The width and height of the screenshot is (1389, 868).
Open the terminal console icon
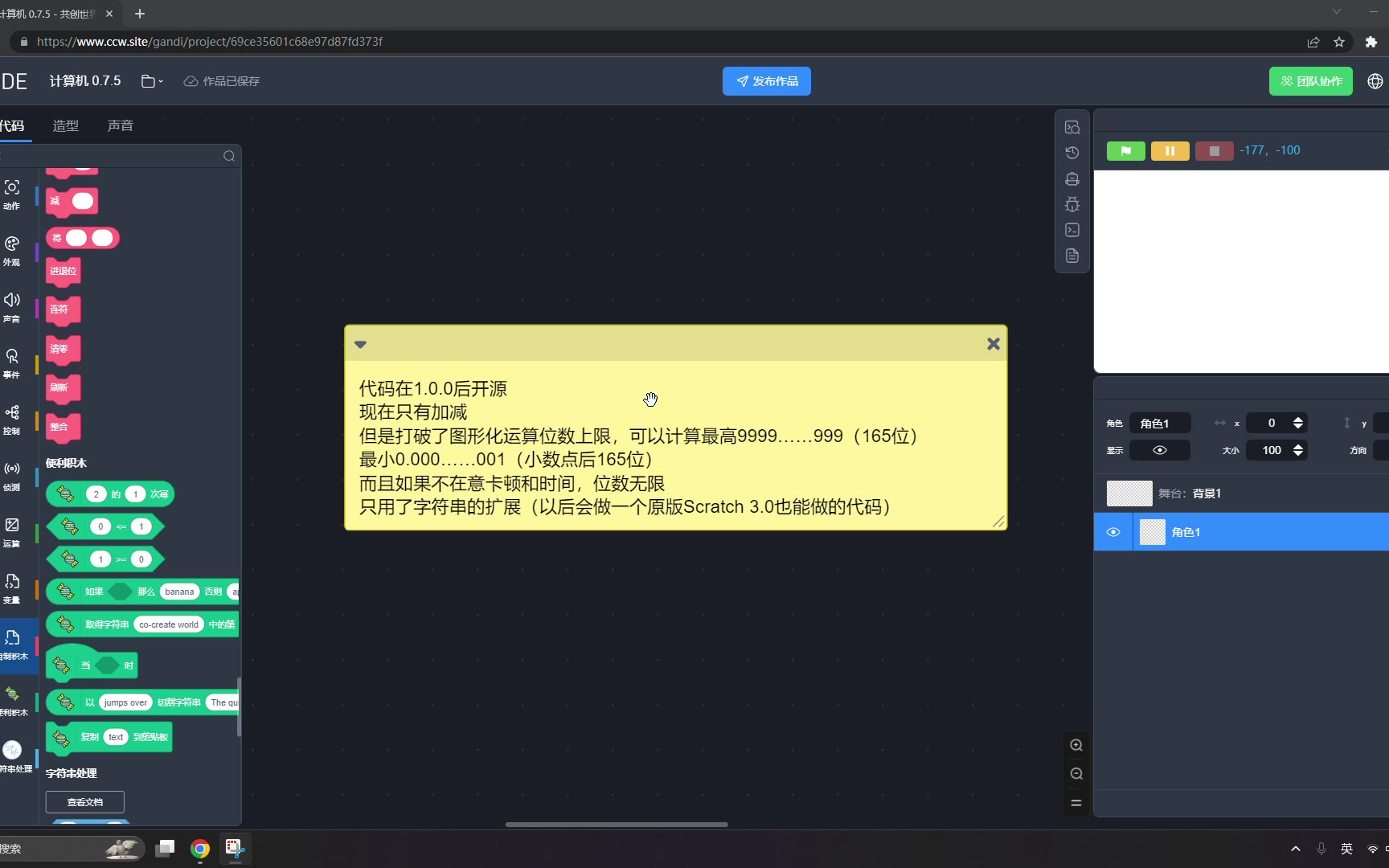[x=1072, y=230]
